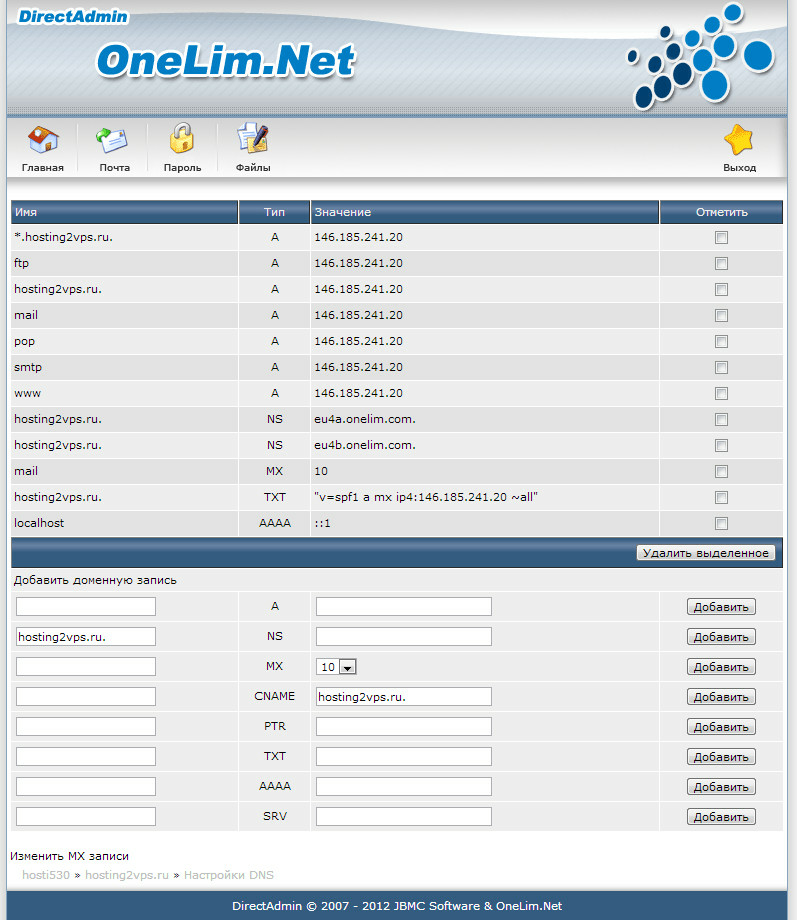
Task: Focus the TXT record value field
Action: [404, 757]
